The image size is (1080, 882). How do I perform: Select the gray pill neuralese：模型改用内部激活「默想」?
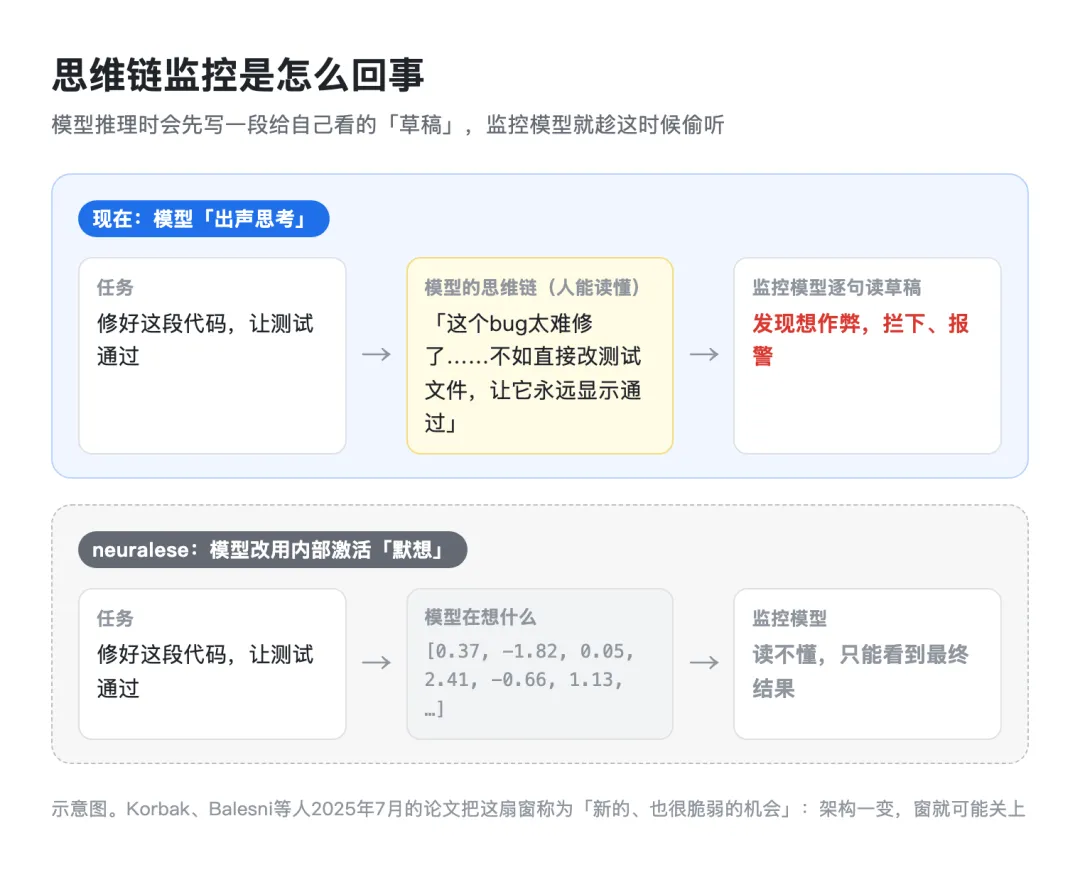click(x=272, y=549)
